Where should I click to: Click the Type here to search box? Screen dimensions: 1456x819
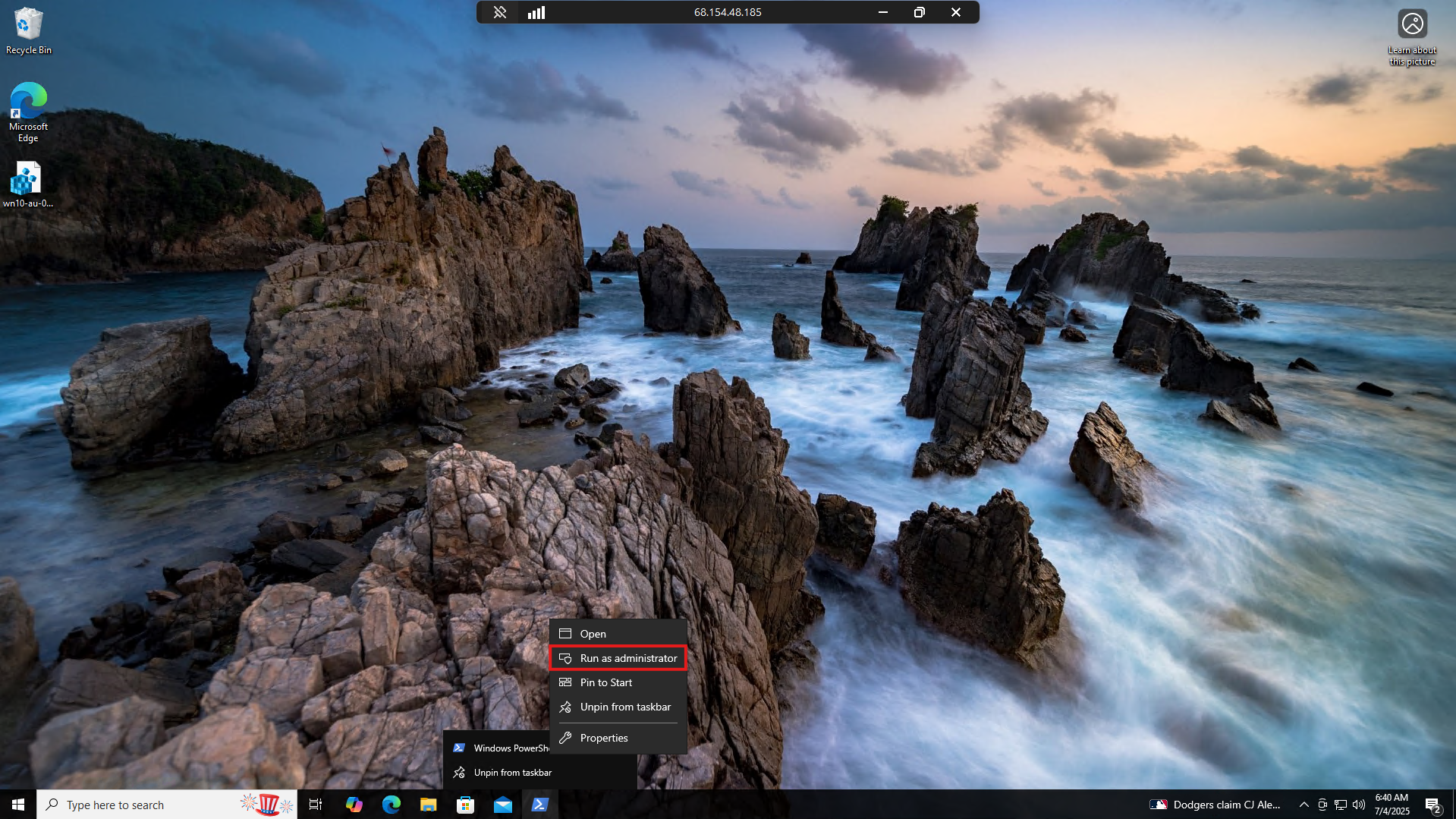click(x=144, y=805)
